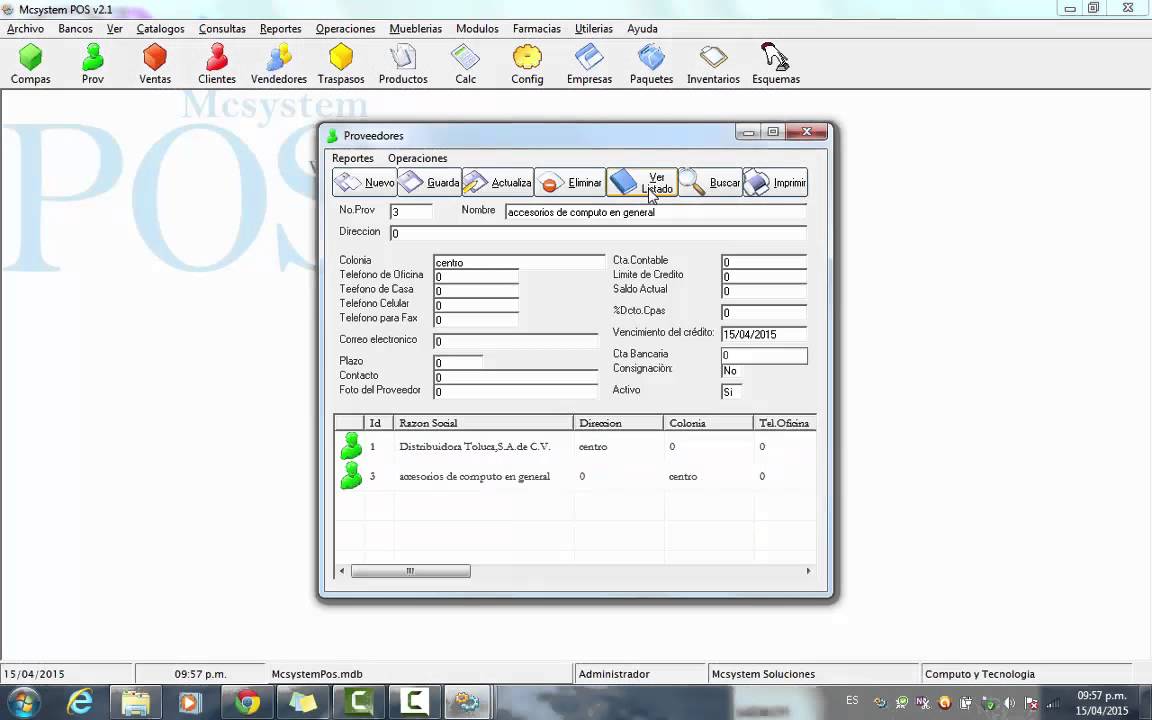Launch the Calc calculator icon

[465, 64]
